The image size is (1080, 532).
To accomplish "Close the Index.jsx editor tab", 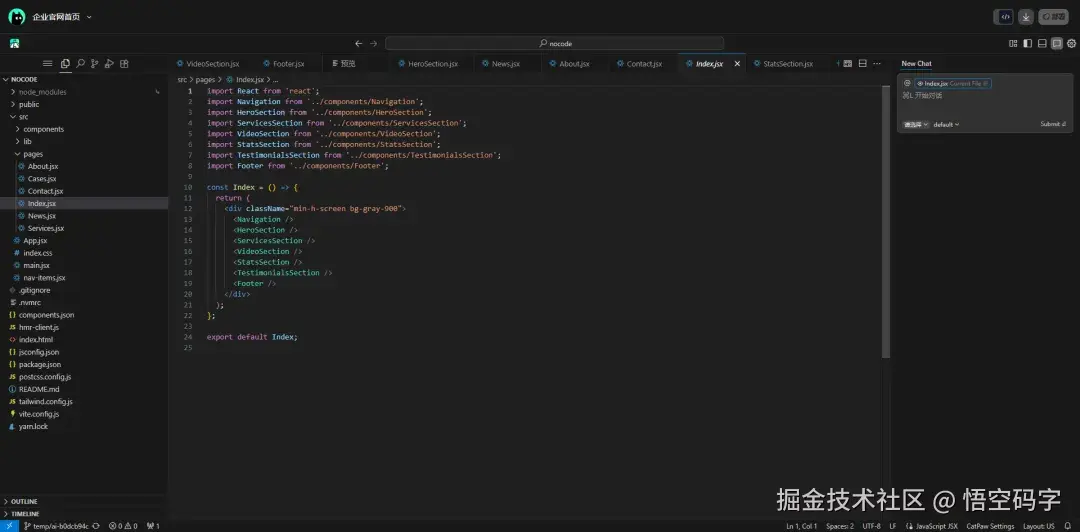I will [x=737, y=63].
